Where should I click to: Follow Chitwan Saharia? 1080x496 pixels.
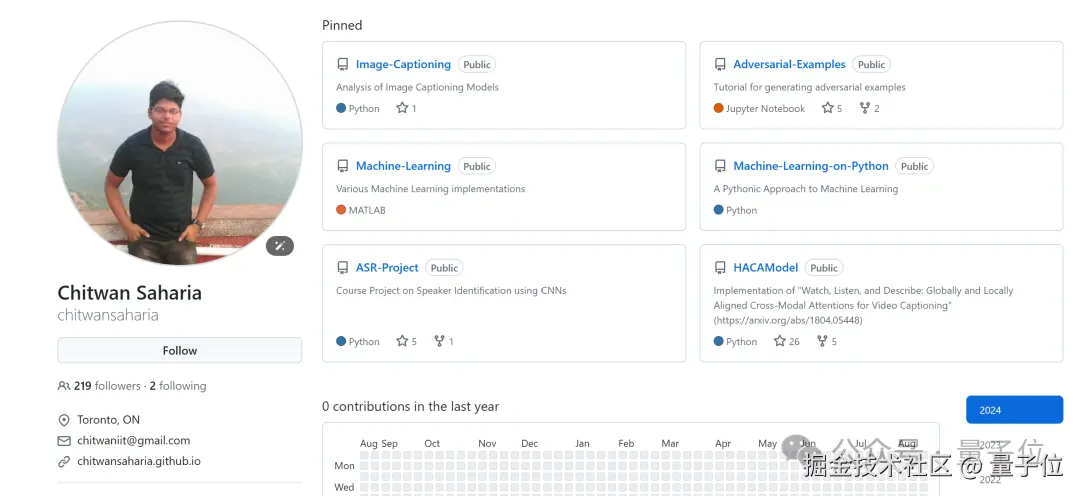point(180,351)
